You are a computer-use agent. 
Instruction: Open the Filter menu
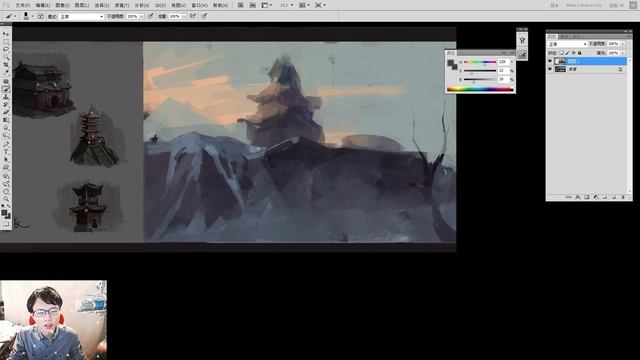[x=122, y=5]
